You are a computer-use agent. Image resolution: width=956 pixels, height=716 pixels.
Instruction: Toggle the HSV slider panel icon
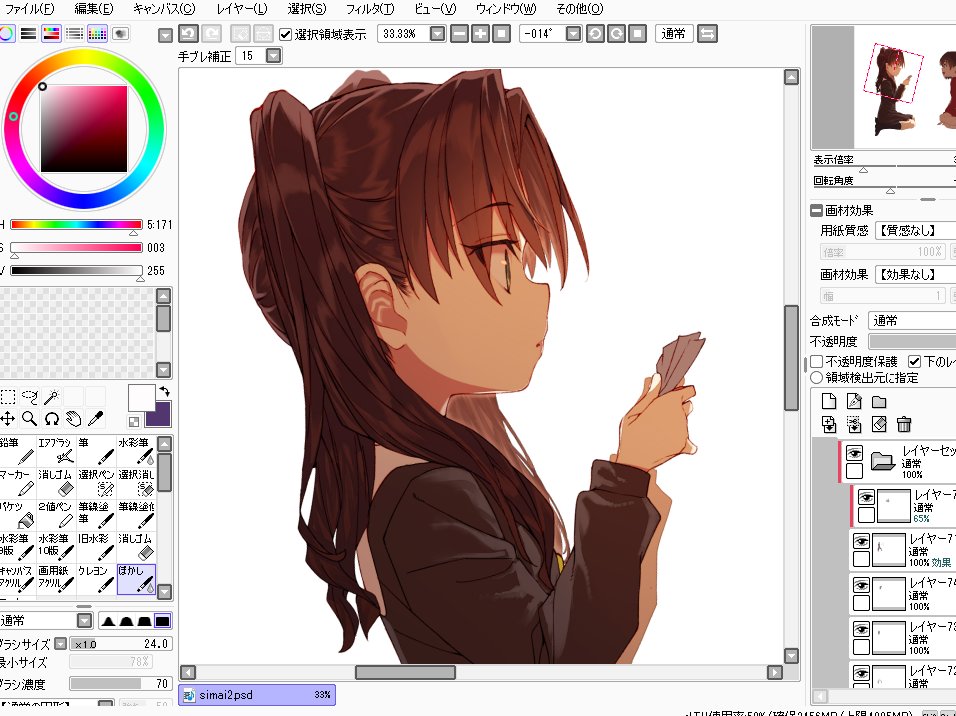[x=51, y=34]
